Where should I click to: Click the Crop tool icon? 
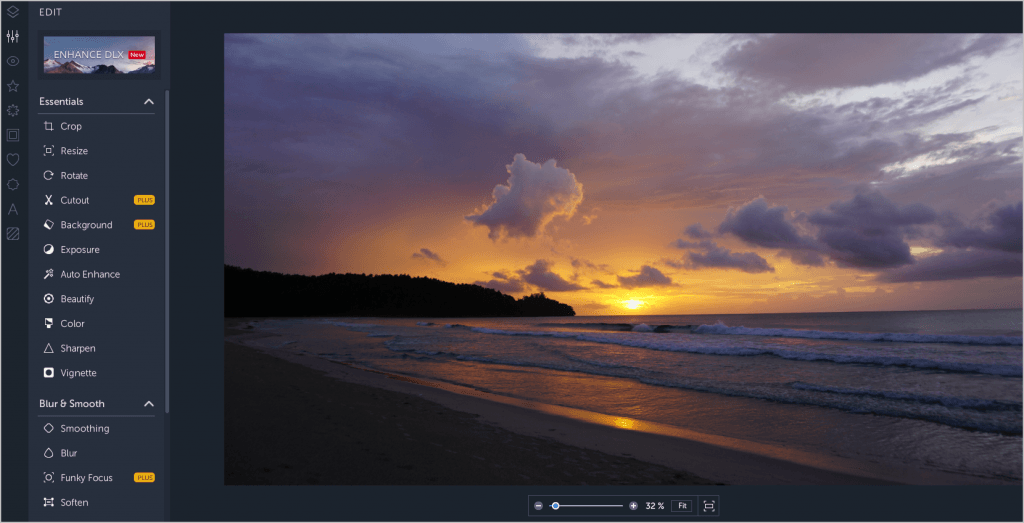point(48,126)
